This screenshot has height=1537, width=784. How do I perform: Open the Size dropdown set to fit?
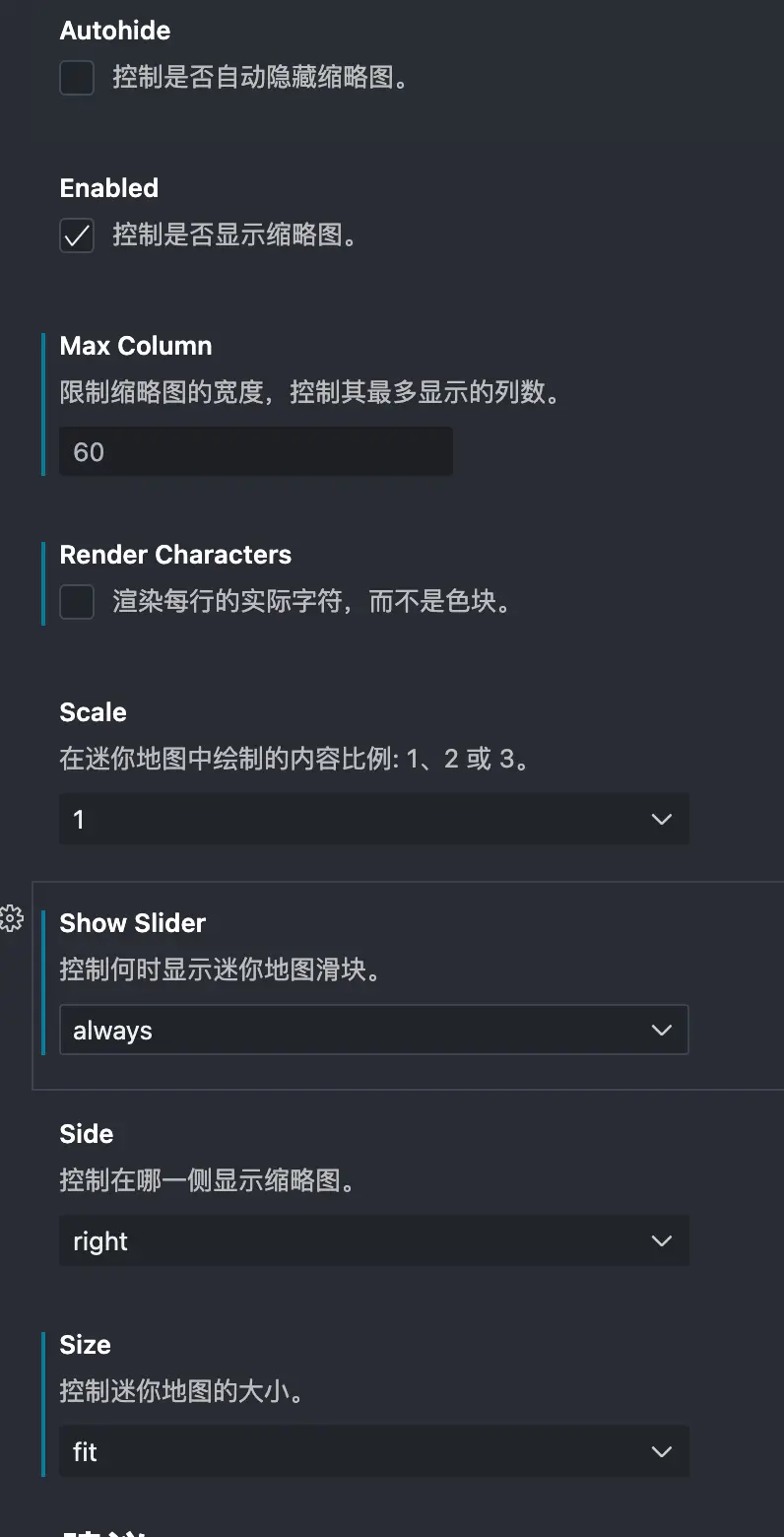pos(374,1451)
